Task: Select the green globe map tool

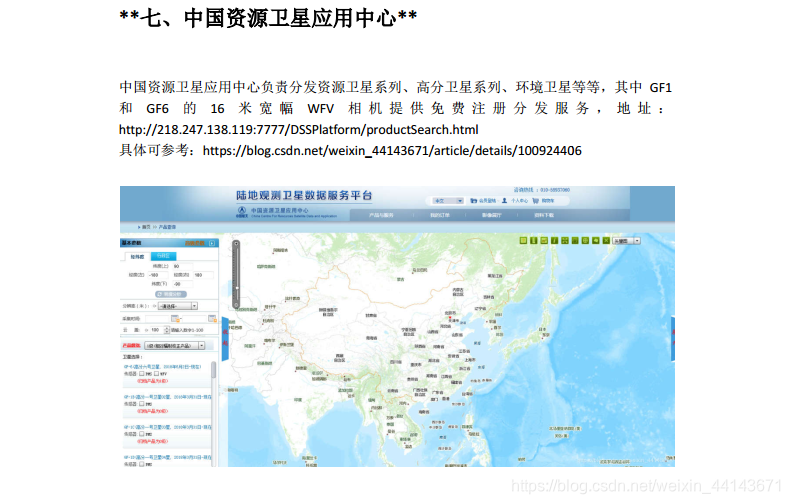Action: coord(585,240)
